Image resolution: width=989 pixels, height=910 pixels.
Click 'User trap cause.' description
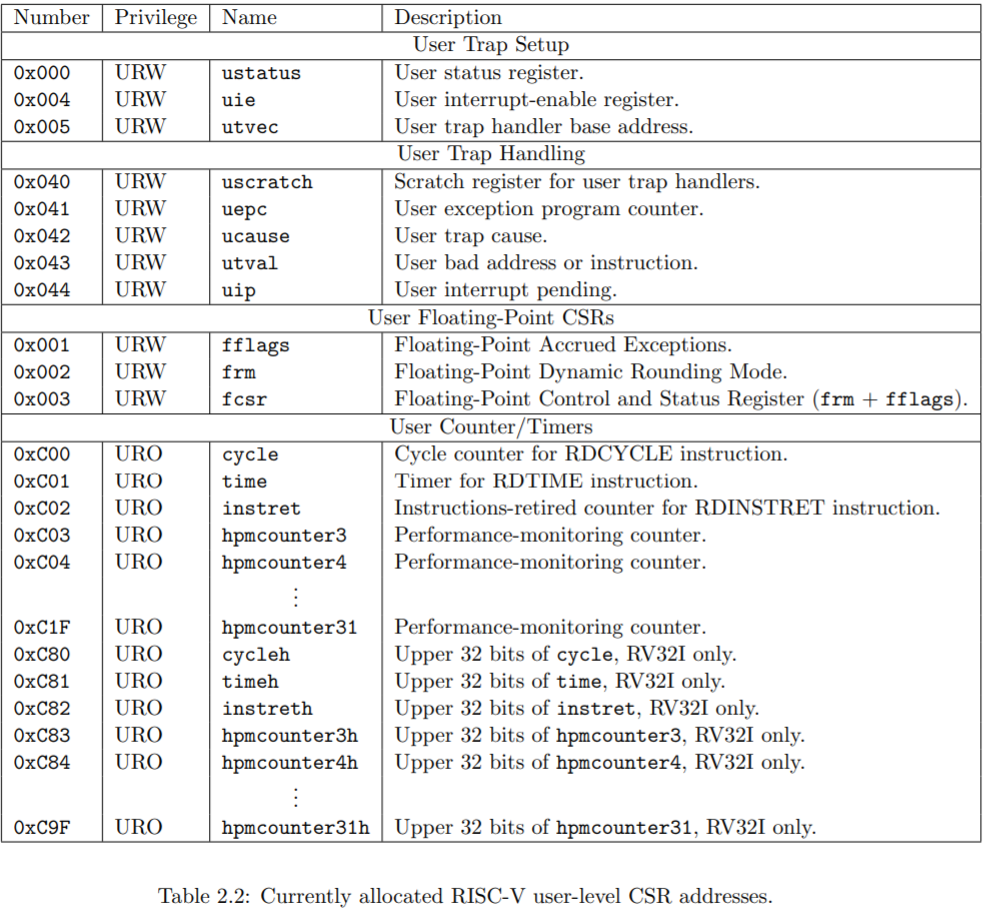[x=471, y=236]
